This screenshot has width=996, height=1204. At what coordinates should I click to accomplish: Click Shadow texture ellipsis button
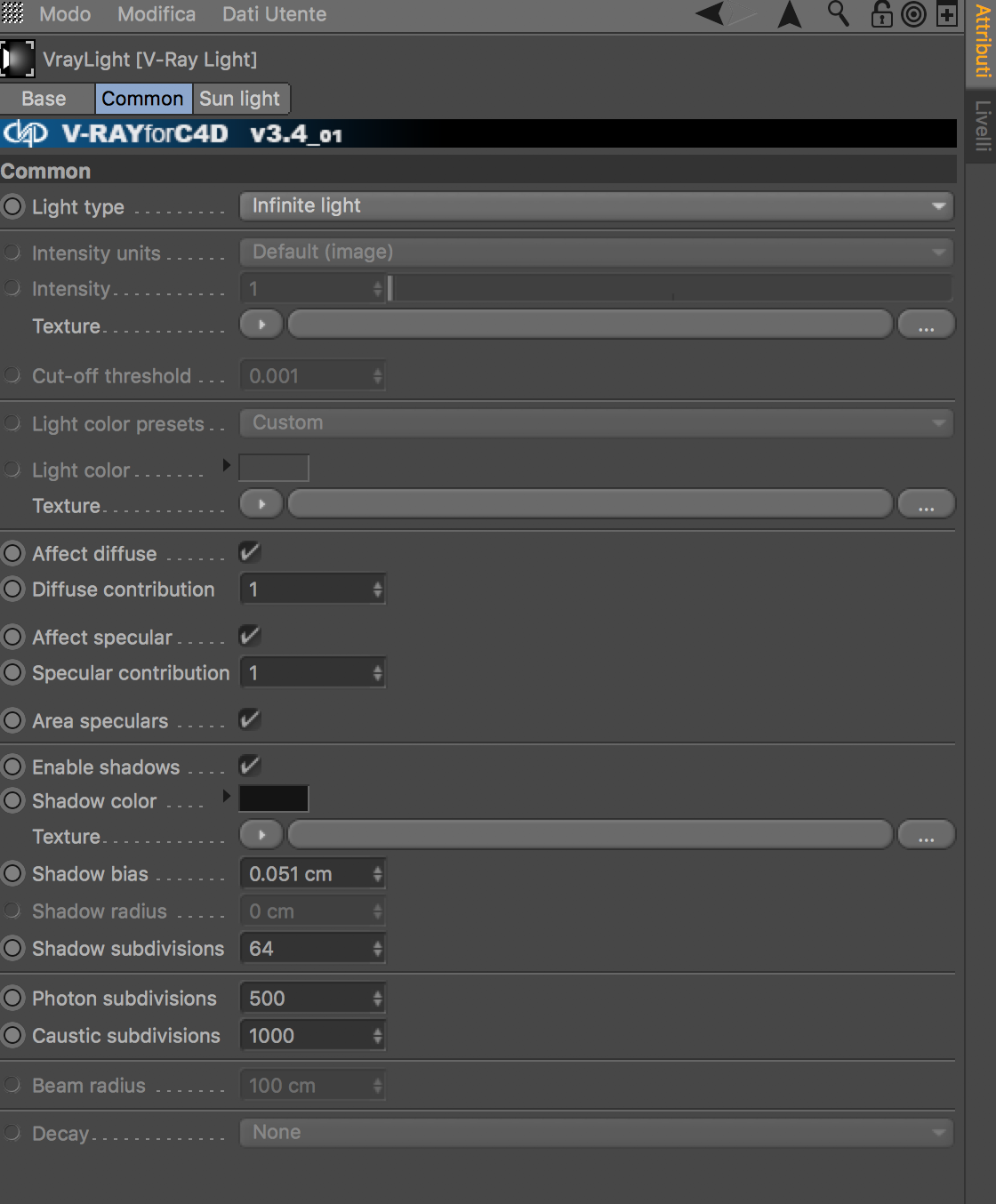(926, 835)
